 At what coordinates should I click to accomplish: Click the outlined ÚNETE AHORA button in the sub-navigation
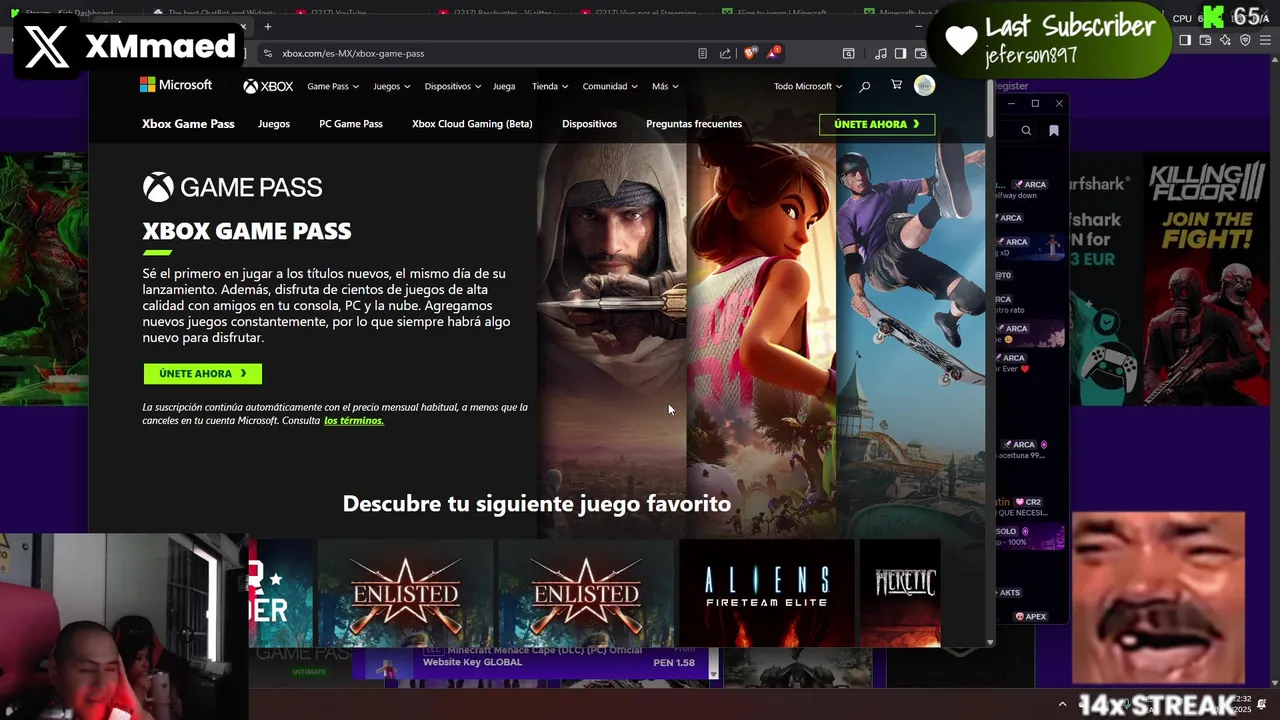click(877, 125)
